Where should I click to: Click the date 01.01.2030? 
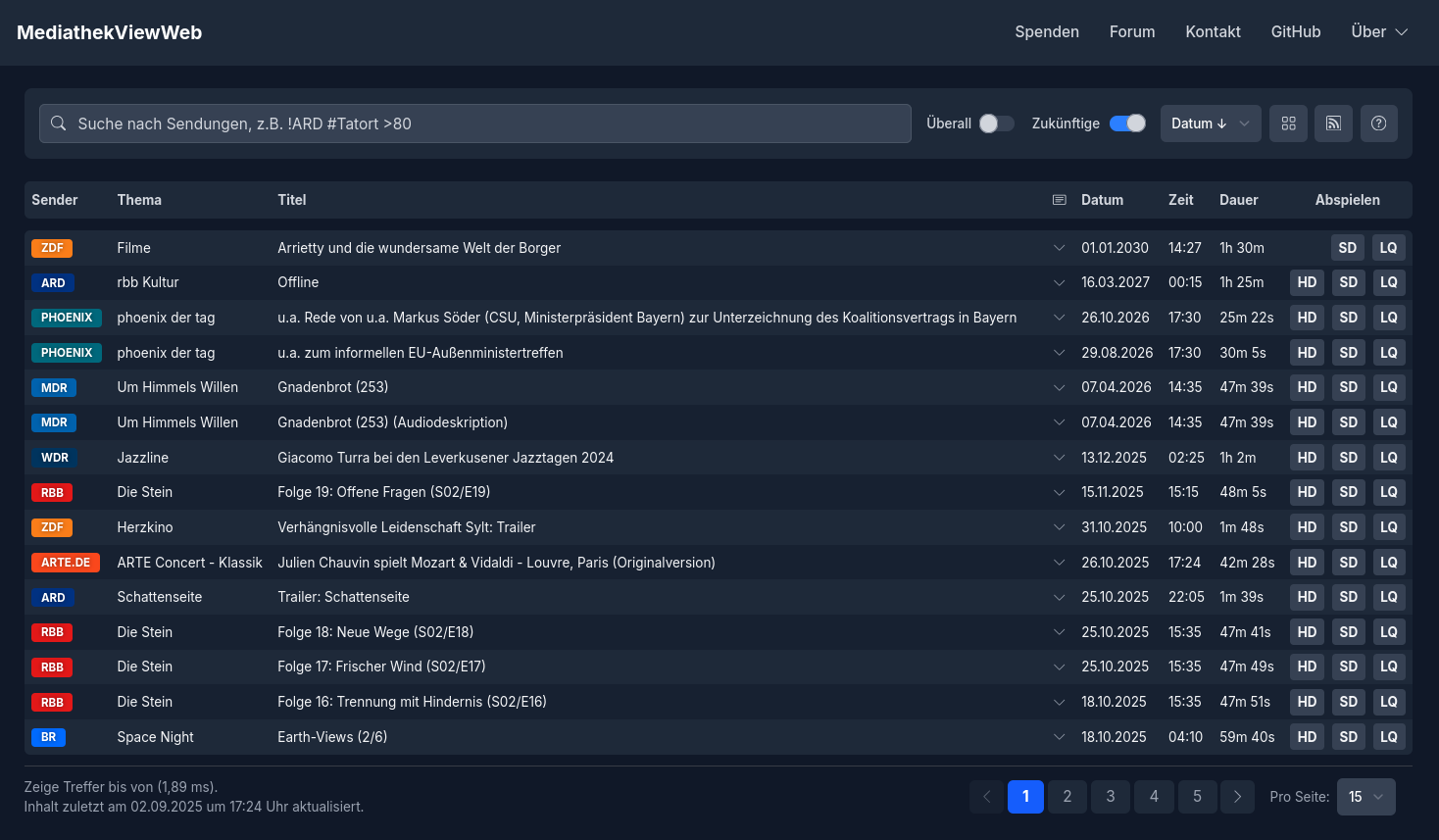[1115, 248]
